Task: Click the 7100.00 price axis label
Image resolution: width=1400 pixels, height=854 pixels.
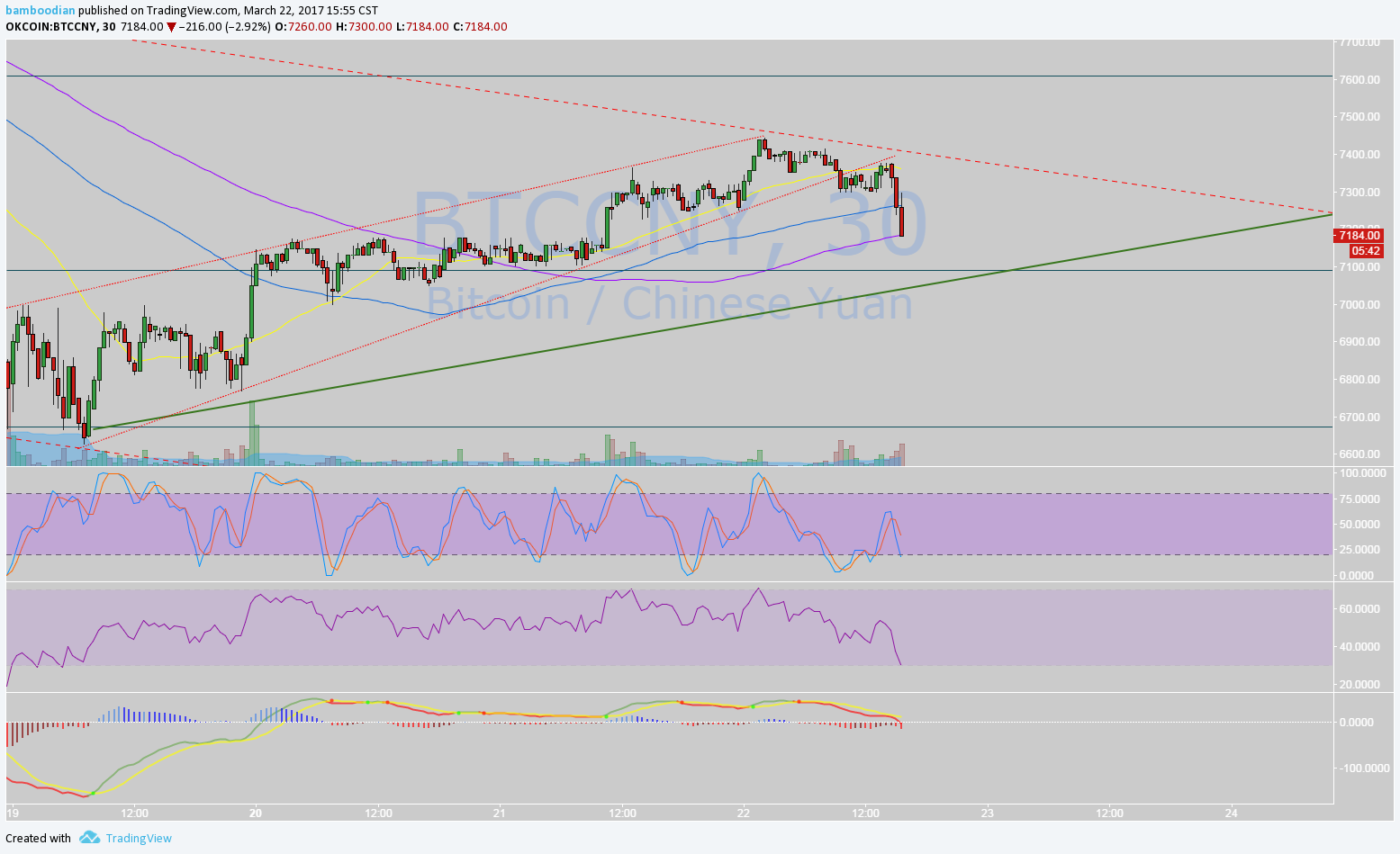Action: pyautogui.click(x=1359, y=267)
